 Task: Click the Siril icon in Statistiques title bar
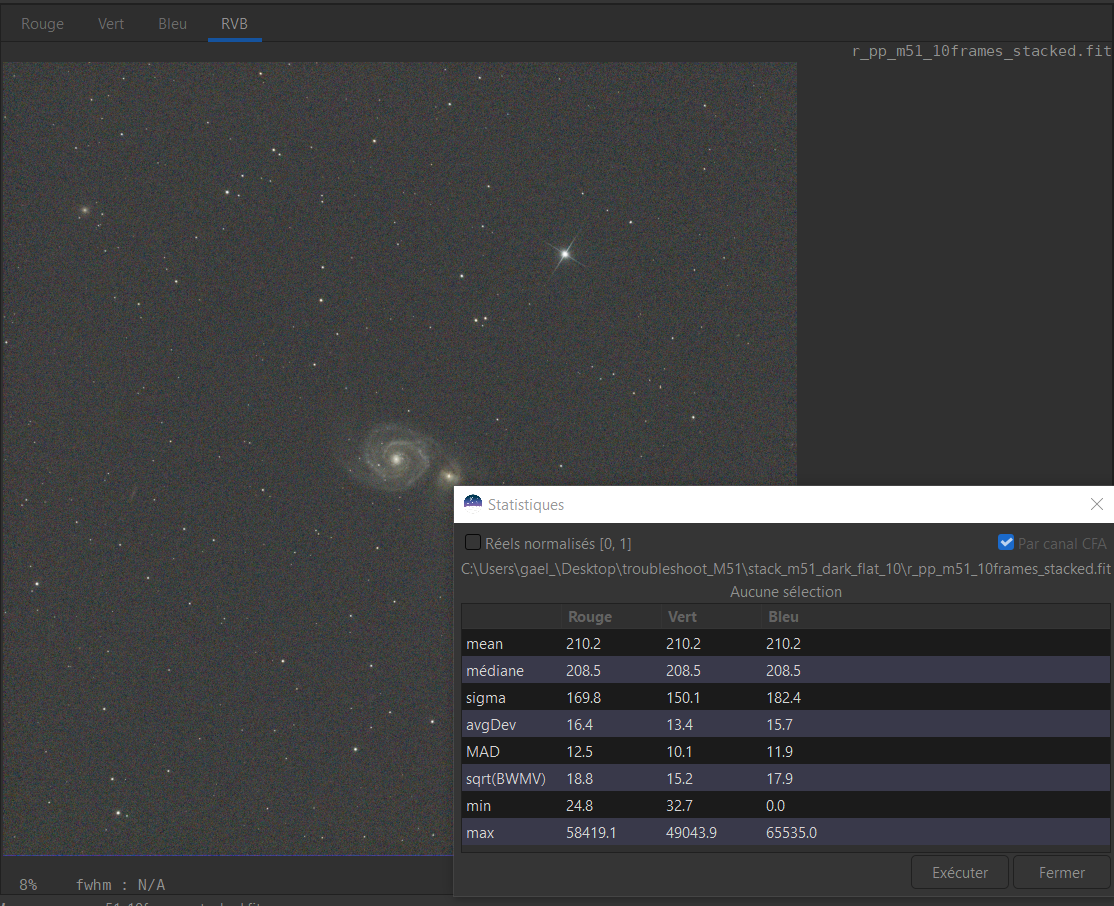pos(473,504)
